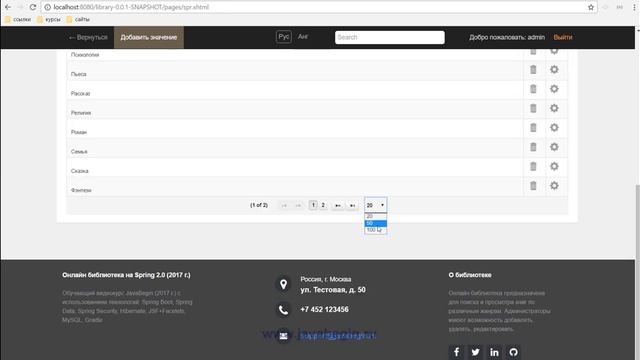Click the Сказка row text
The height and width of the screenshot is (360, 640).
[x=80, y=171]
